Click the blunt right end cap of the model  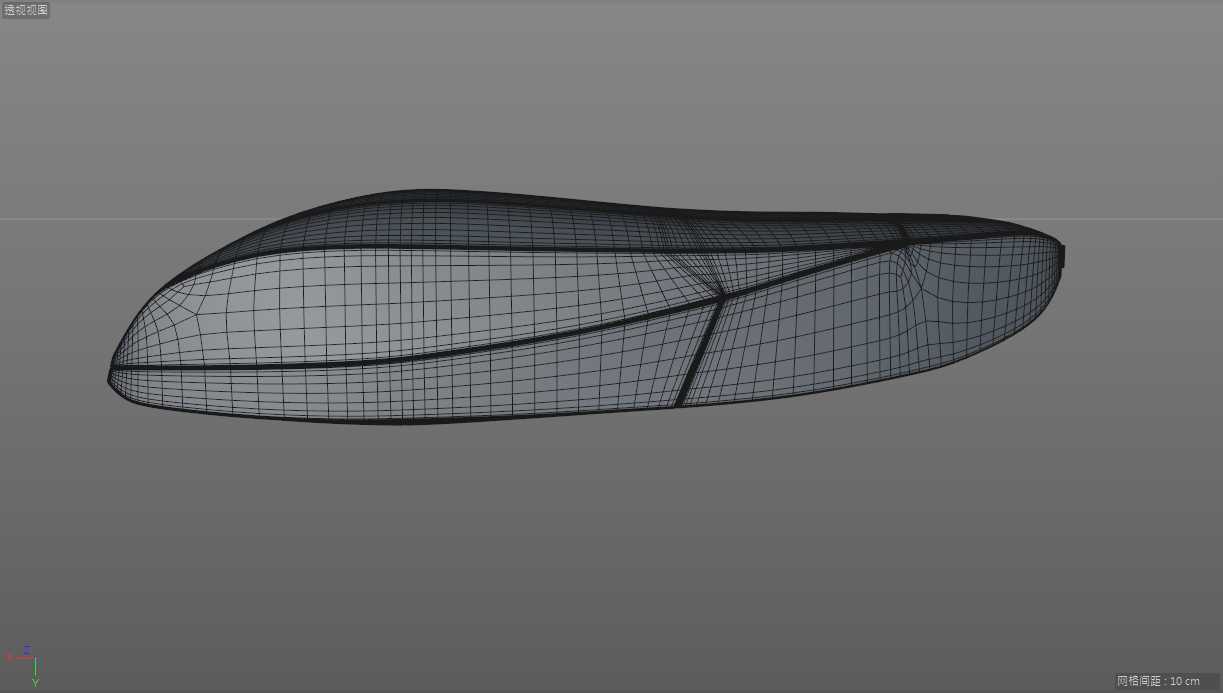pyautogui.click(x=1063, y=257)
